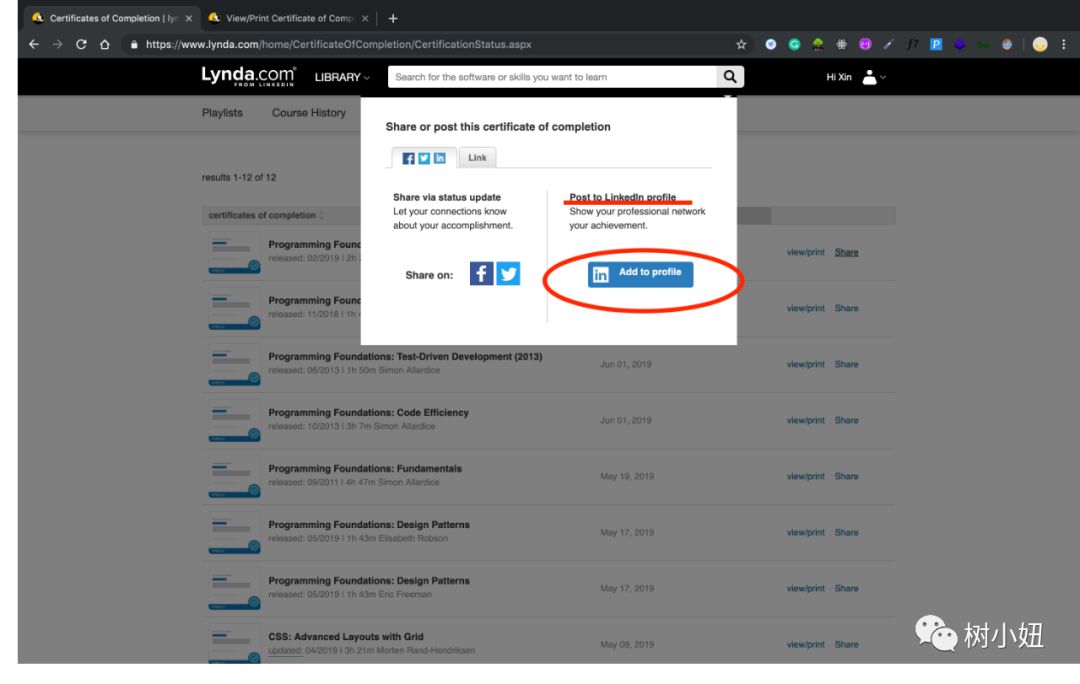This screenshot has width=1080, height=684.
Task: Click the address bar URL
Action: tap(338, 44)
